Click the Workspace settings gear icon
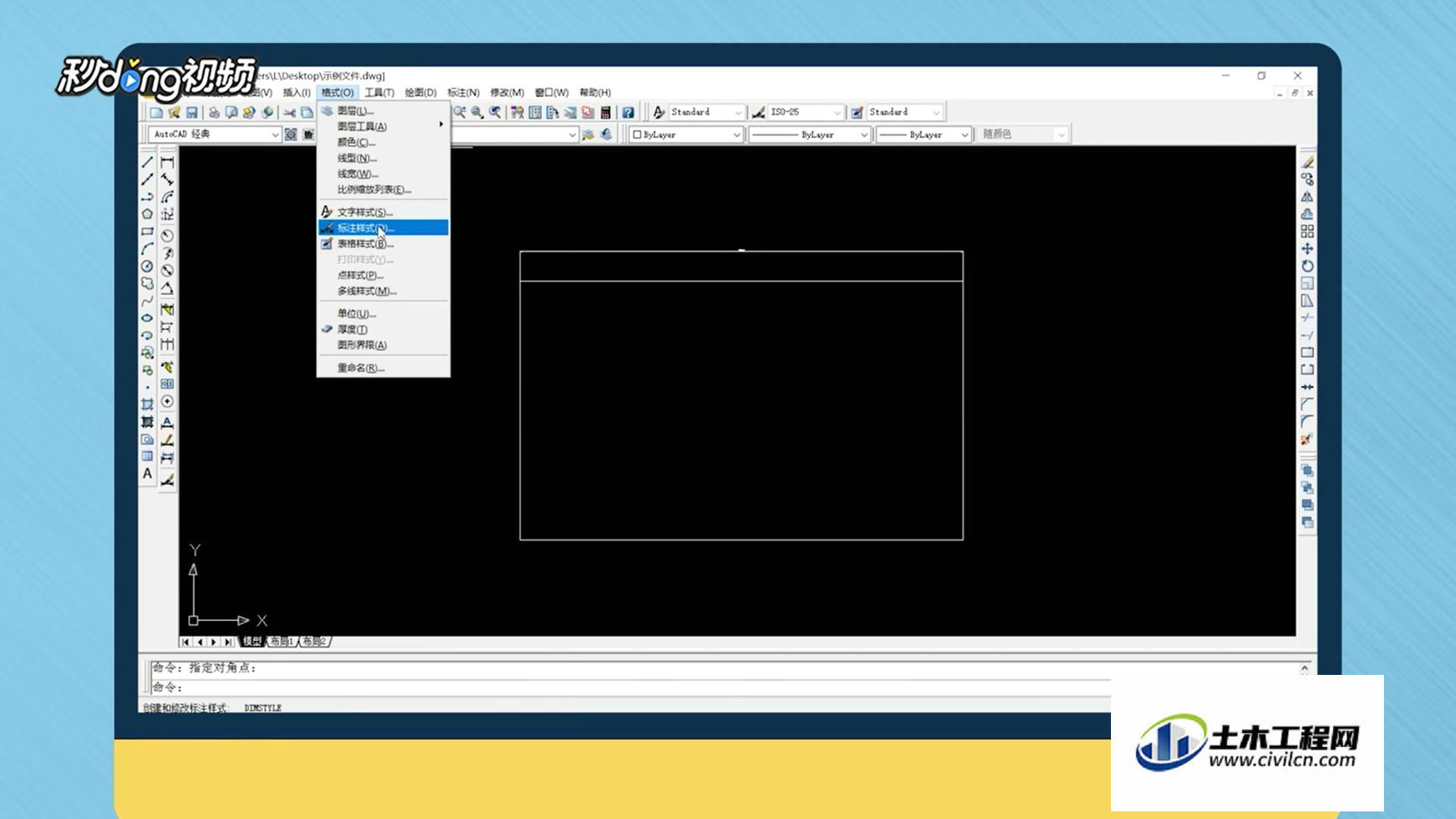1456x819 pixels. pyautogui.click(x=290, y=134)
